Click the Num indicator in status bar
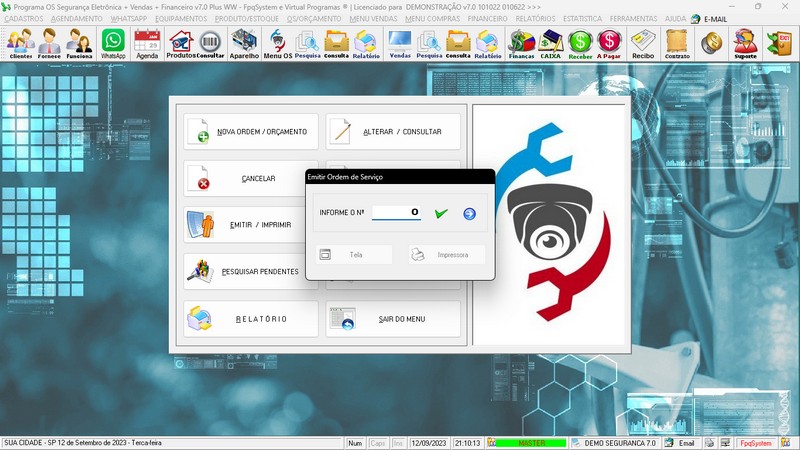Image resolution: width=800 pixels, height=450 pixels. click(x=355, y=443)
